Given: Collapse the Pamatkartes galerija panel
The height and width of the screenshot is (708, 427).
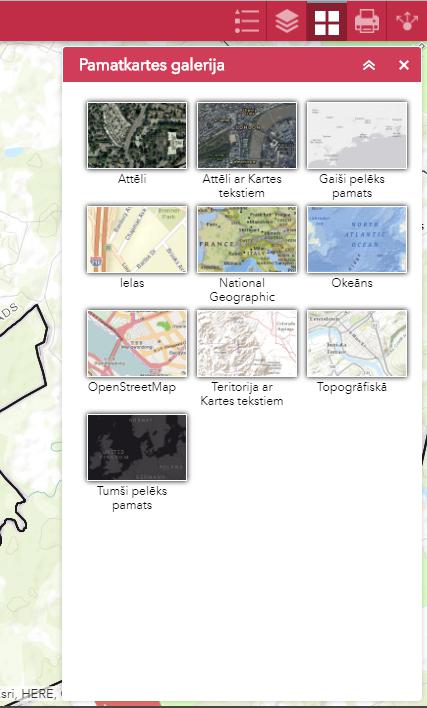Looking at the screenshot, I should (x=369, y=65).
